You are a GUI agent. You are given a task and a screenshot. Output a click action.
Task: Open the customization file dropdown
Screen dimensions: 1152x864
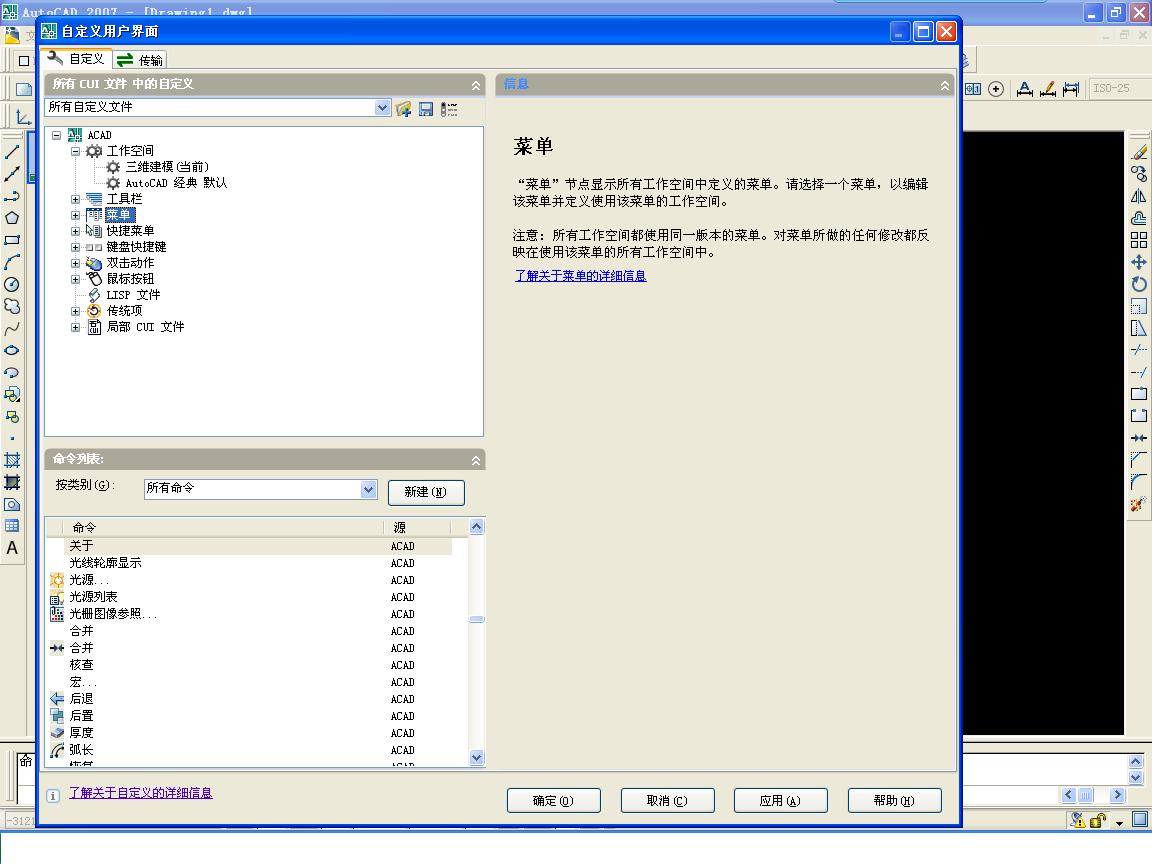tap(382, 108)
